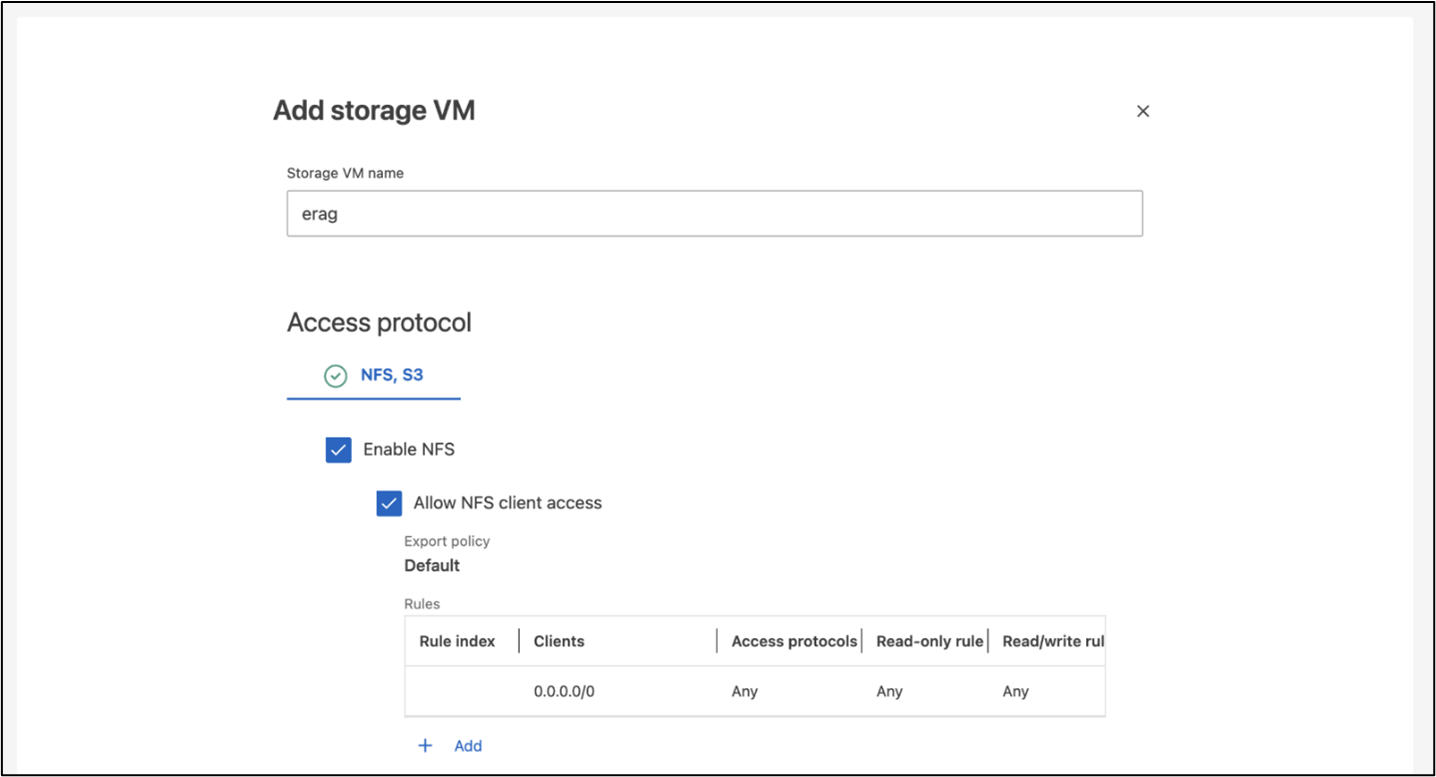Toggle the Allow NFS client access checkbox
This screenshot has width=1436, height=777.
click(x=389, y=503)
